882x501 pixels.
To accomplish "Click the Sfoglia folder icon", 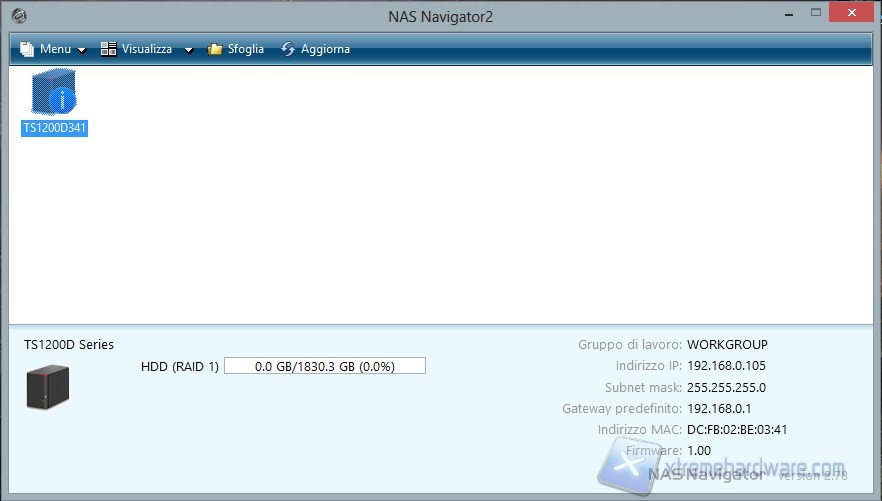I will tap(215, 49).
